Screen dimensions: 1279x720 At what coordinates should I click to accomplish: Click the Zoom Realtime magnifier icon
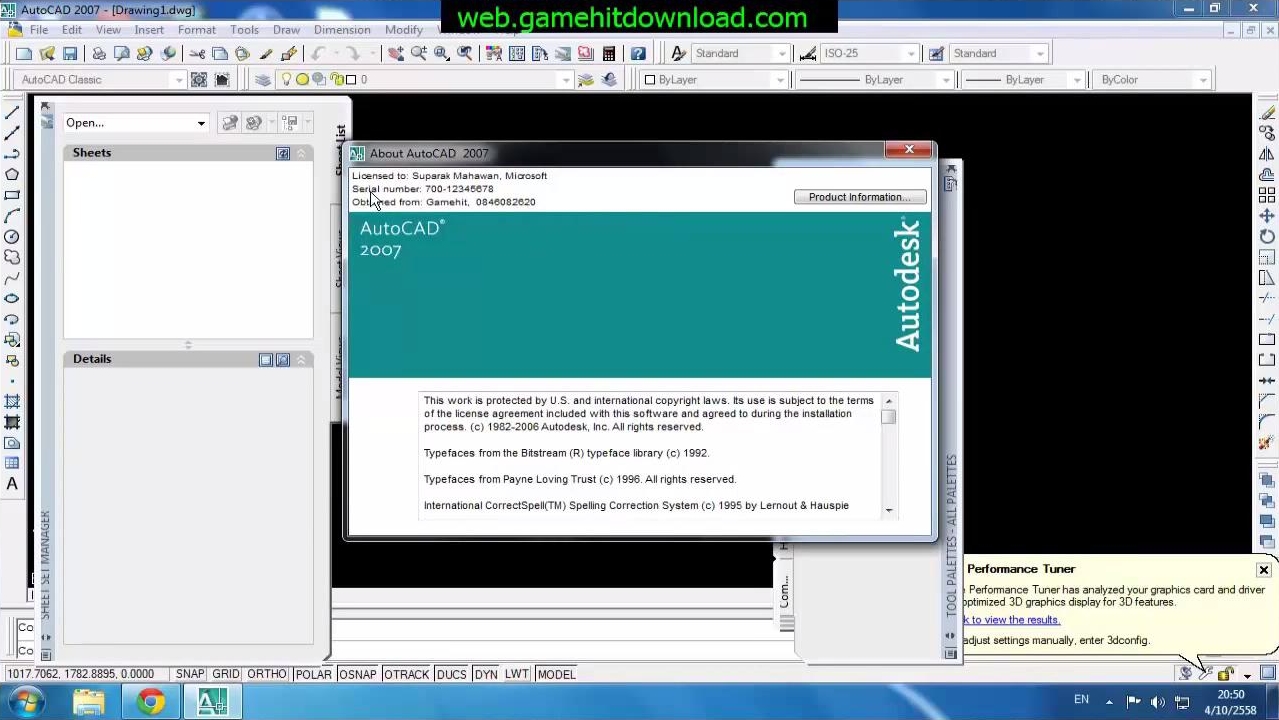[419, 53]
